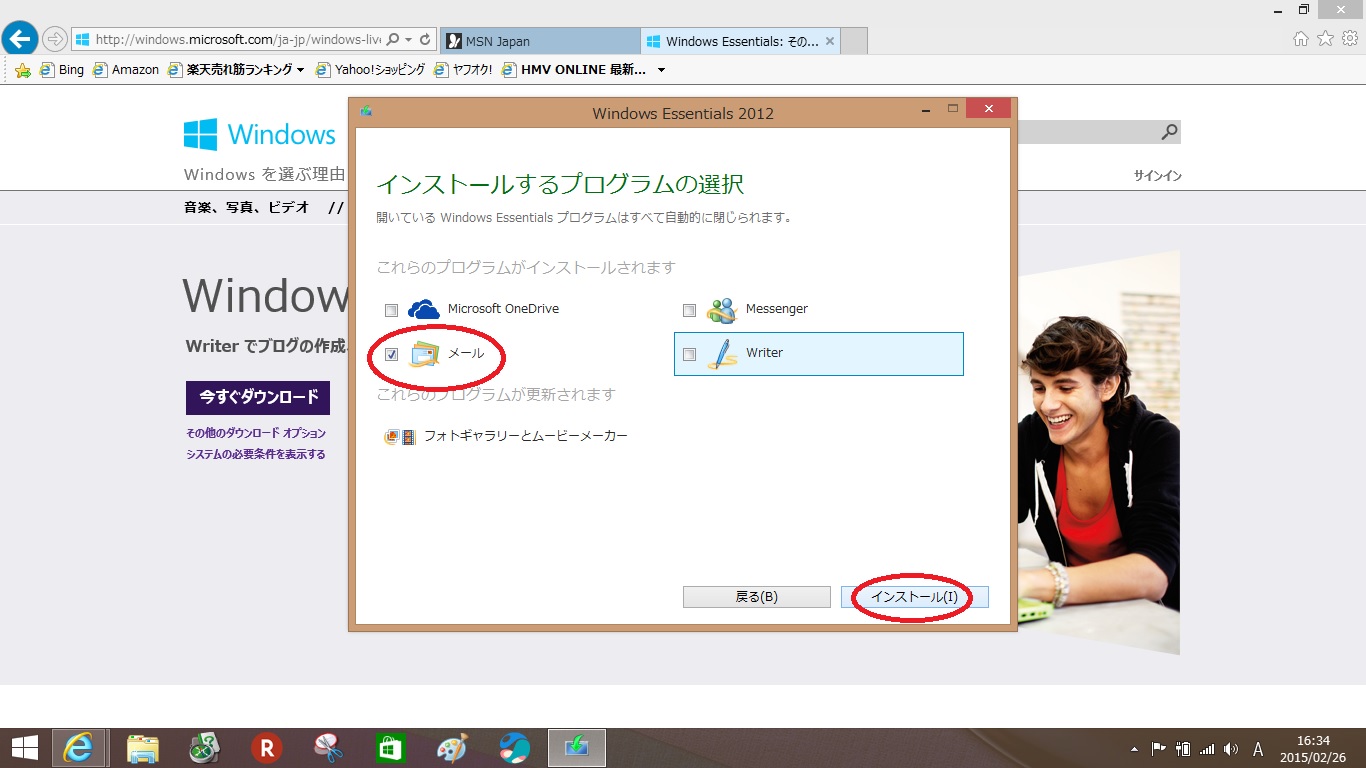This screenshot has width=1366, height=768.
Task: Open the browser Tools gear
Action: [1349, 39]
